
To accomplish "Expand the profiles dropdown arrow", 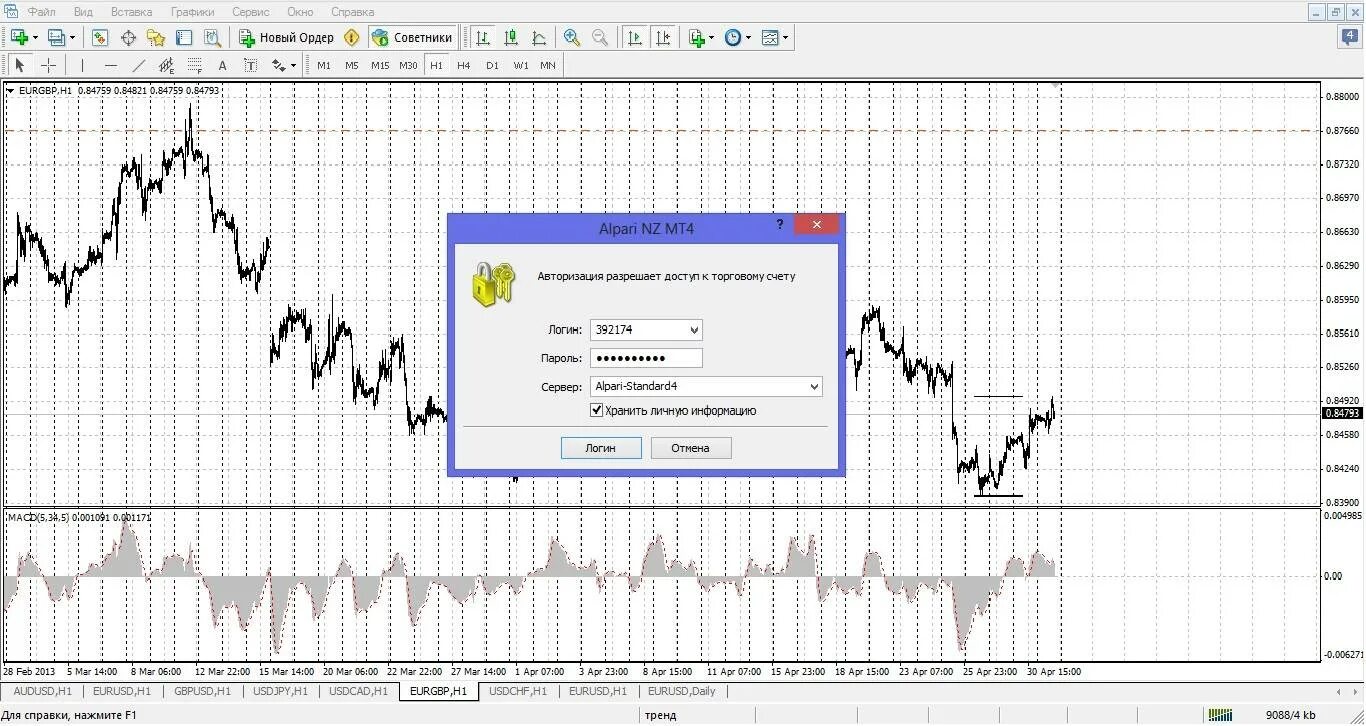I will coord(73,37).
